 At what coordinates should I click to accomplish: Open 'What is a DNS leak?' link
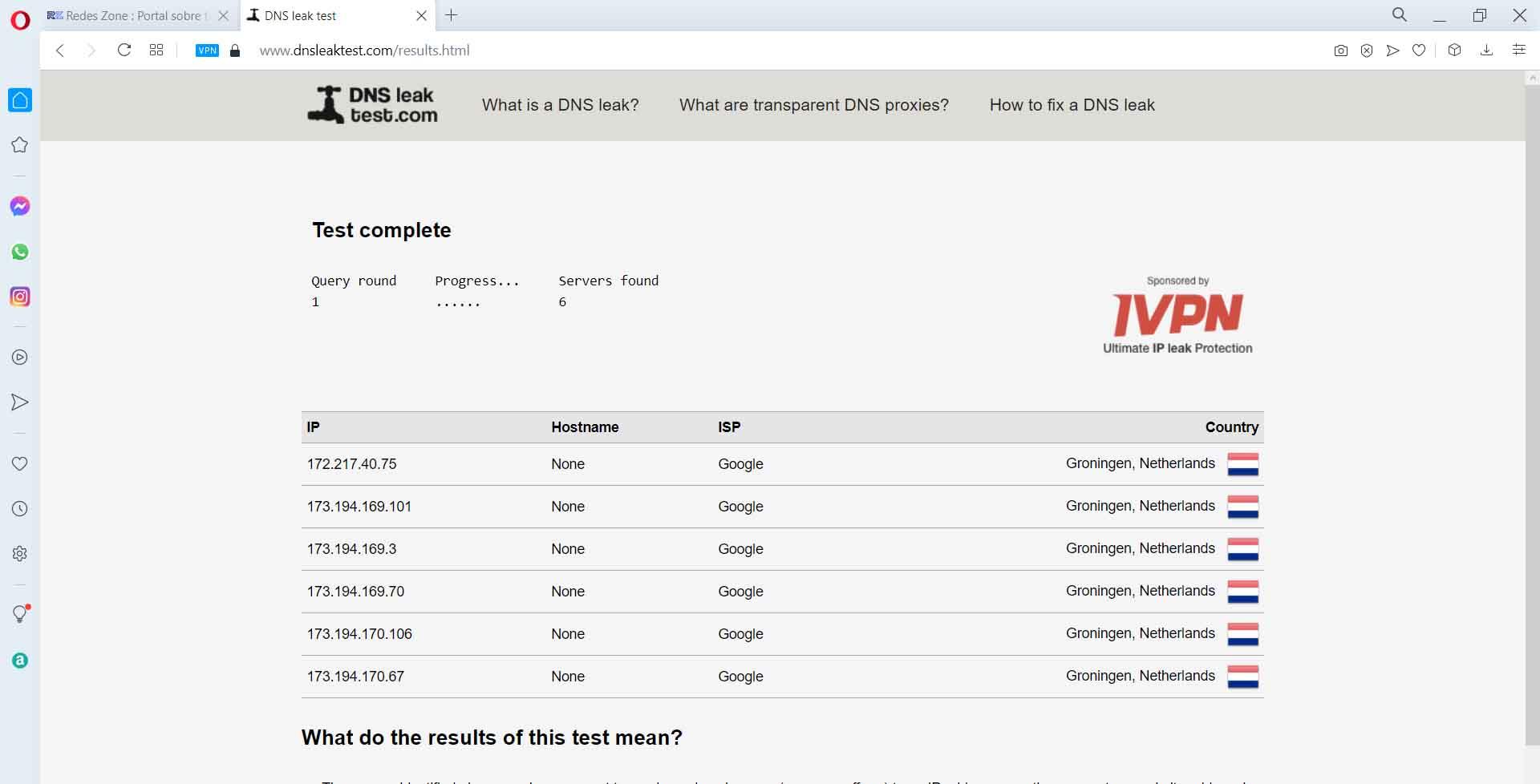[561, 105]
